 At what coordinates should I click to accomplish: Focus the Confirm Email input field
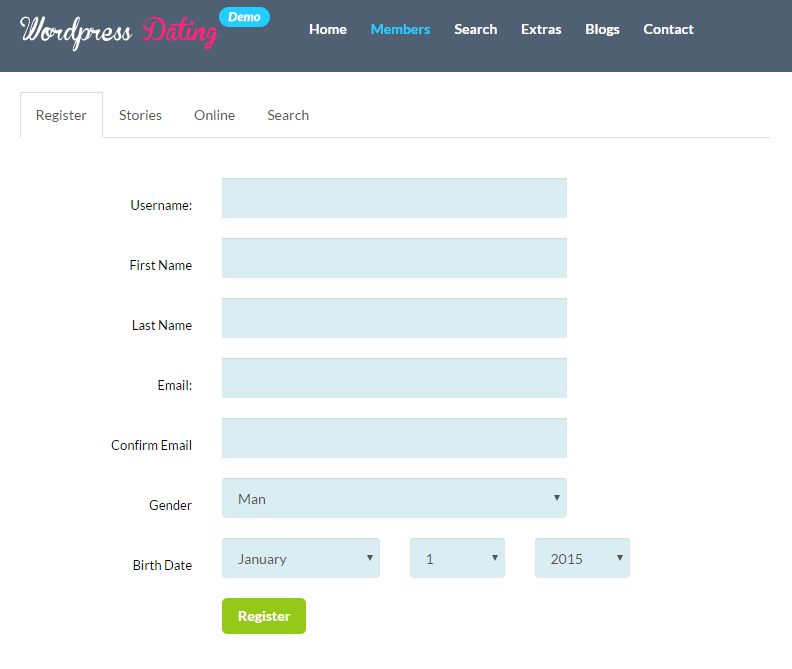click(x=394, y=438)
